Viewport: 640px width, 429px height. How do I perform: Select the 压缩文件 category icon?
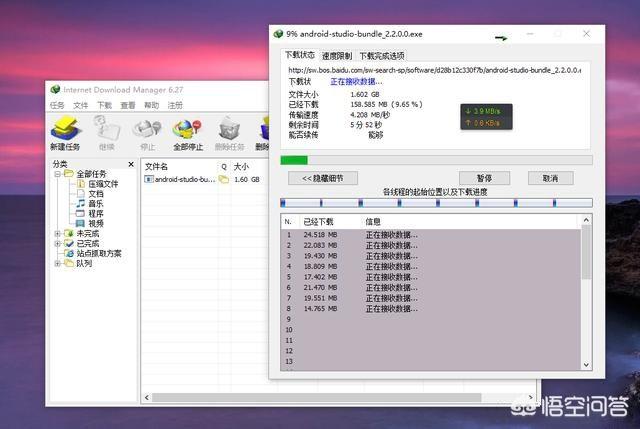click(x=79, y=184)
